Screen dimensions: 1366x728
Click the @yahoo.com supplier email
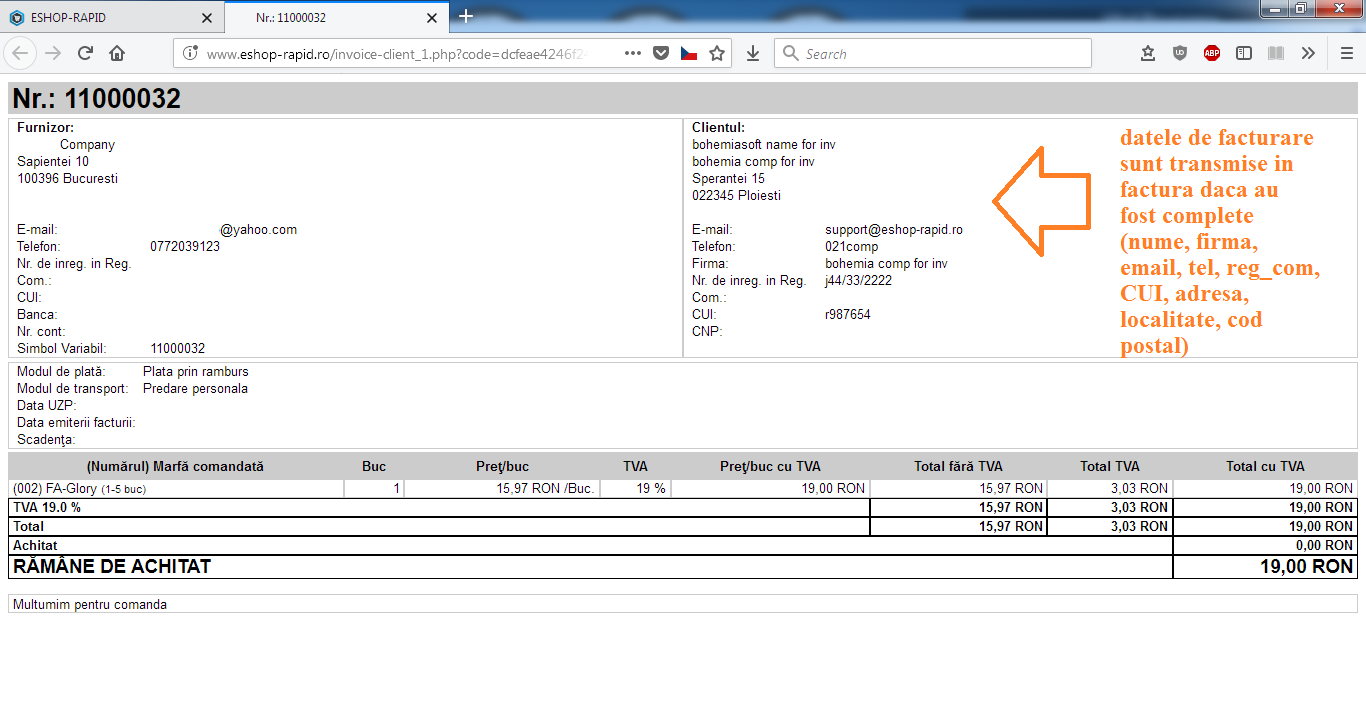click(259, 229)
